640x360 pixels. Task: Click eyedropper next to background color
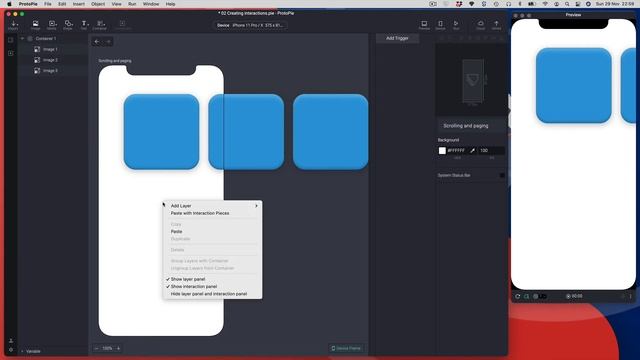[472, 151]
